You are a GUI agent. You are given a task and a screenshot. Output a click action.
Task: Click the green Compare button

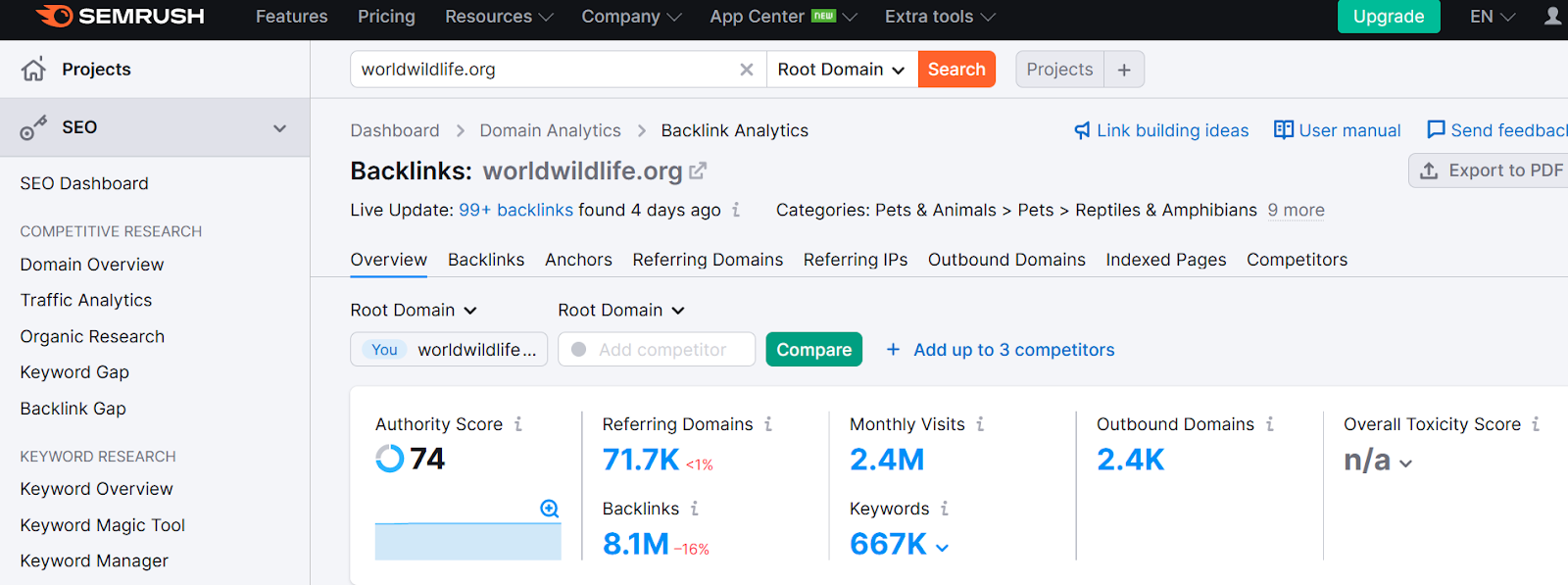pyautogui.click(x=813, y=350)
